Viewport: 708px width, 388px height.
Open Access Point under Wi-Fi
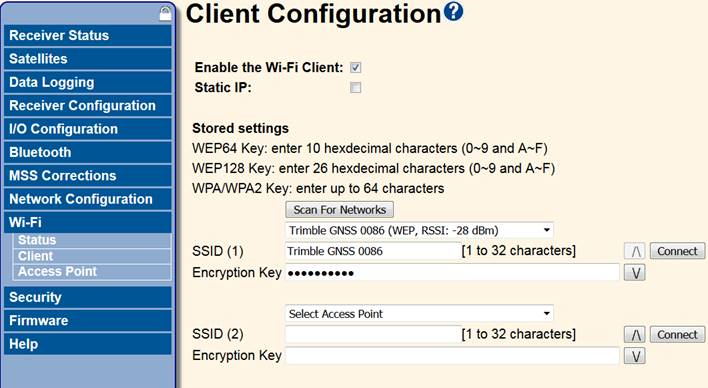coord(92,271)
